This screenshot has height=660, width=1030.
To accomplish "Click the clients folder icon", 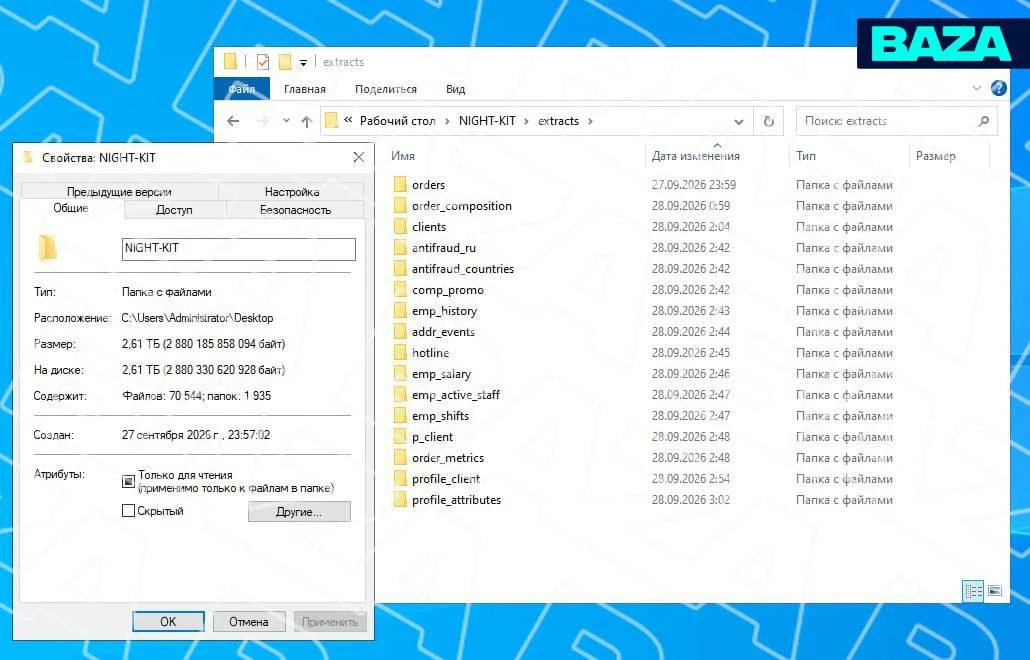I will click(400, 227).
